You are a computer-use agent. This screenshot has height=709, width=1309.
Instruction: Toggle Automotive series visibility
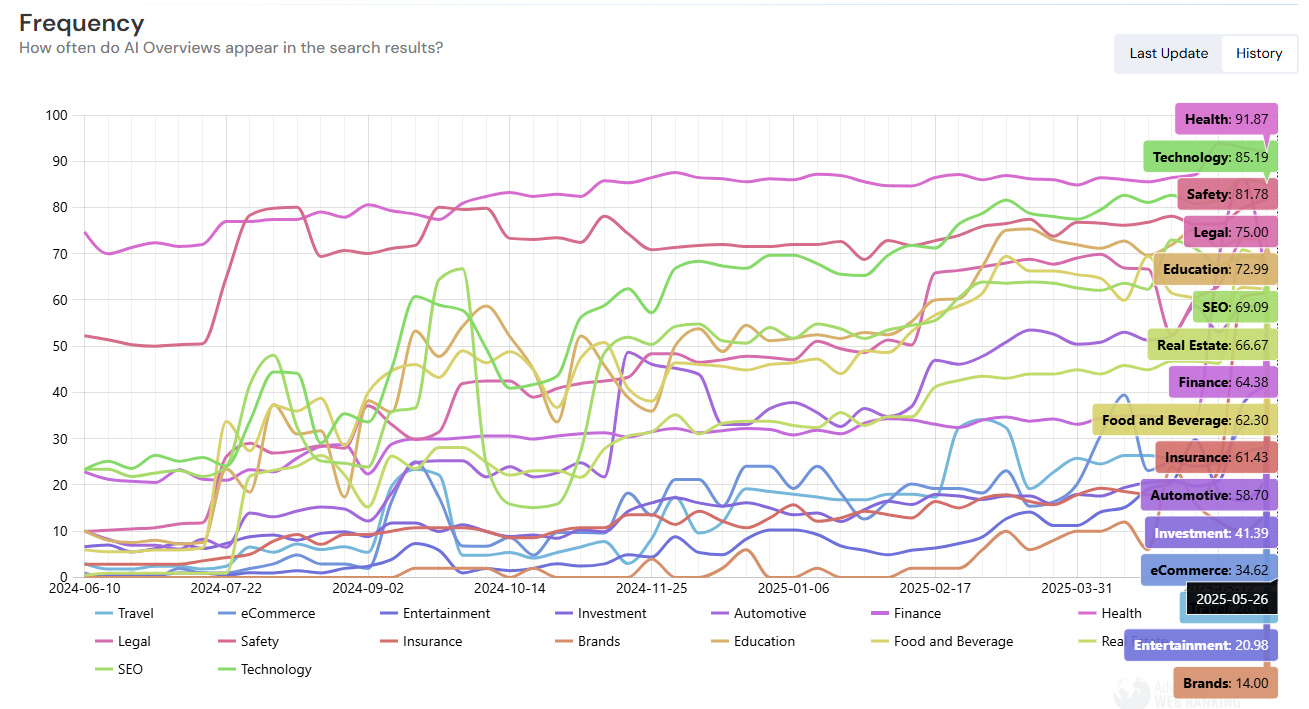pyautogui.click(x=757, y=613)
